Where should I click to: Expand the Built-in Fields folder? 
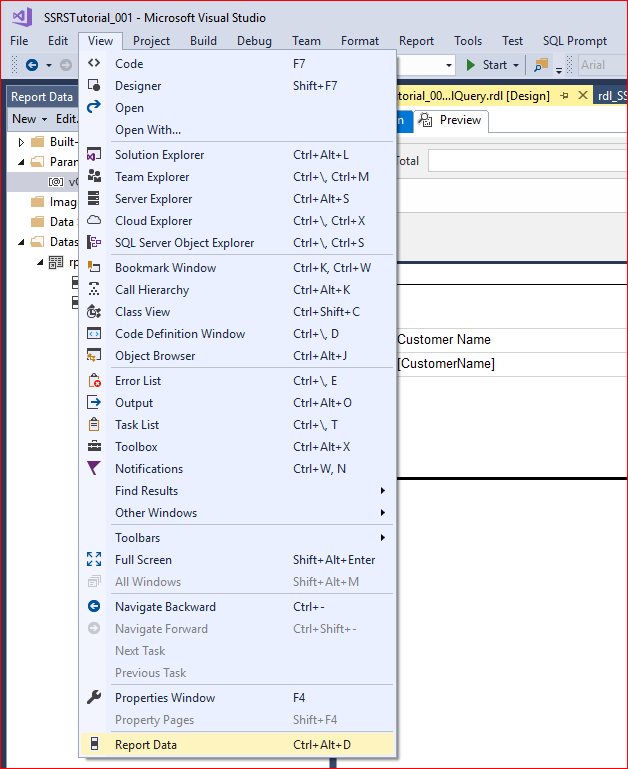[21, 142]
